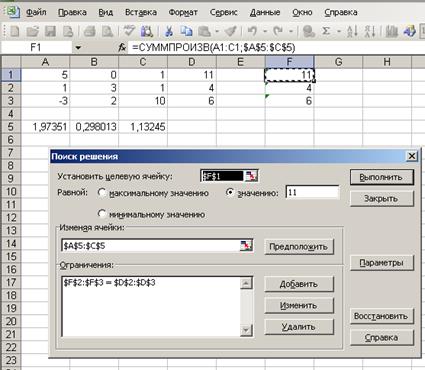The height and width of the screenshot is (370, 425).
Task: Click the Undo arrow icon
Action: tap(252, 32)
